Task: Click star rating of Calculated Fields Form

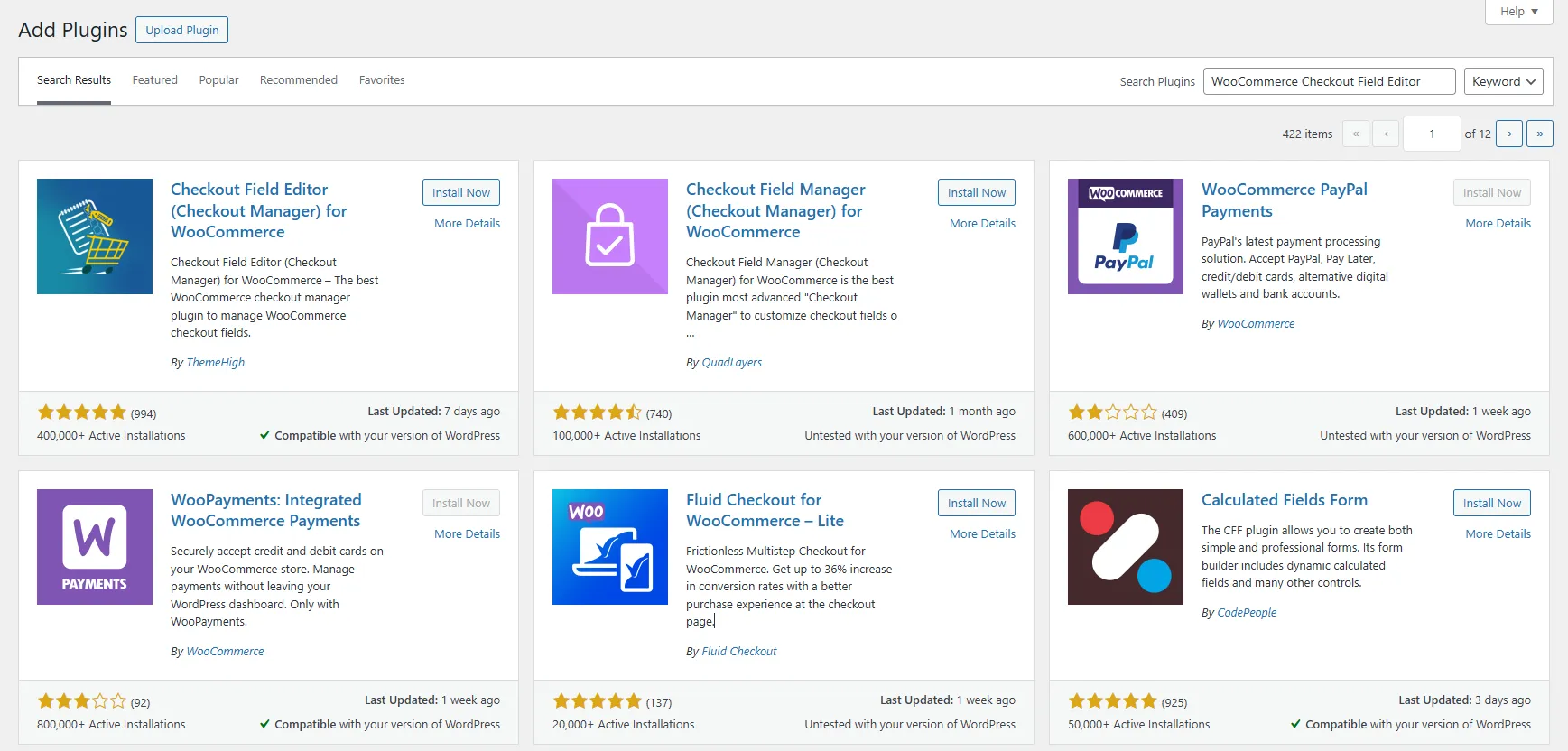Action: click(1113, 701)
